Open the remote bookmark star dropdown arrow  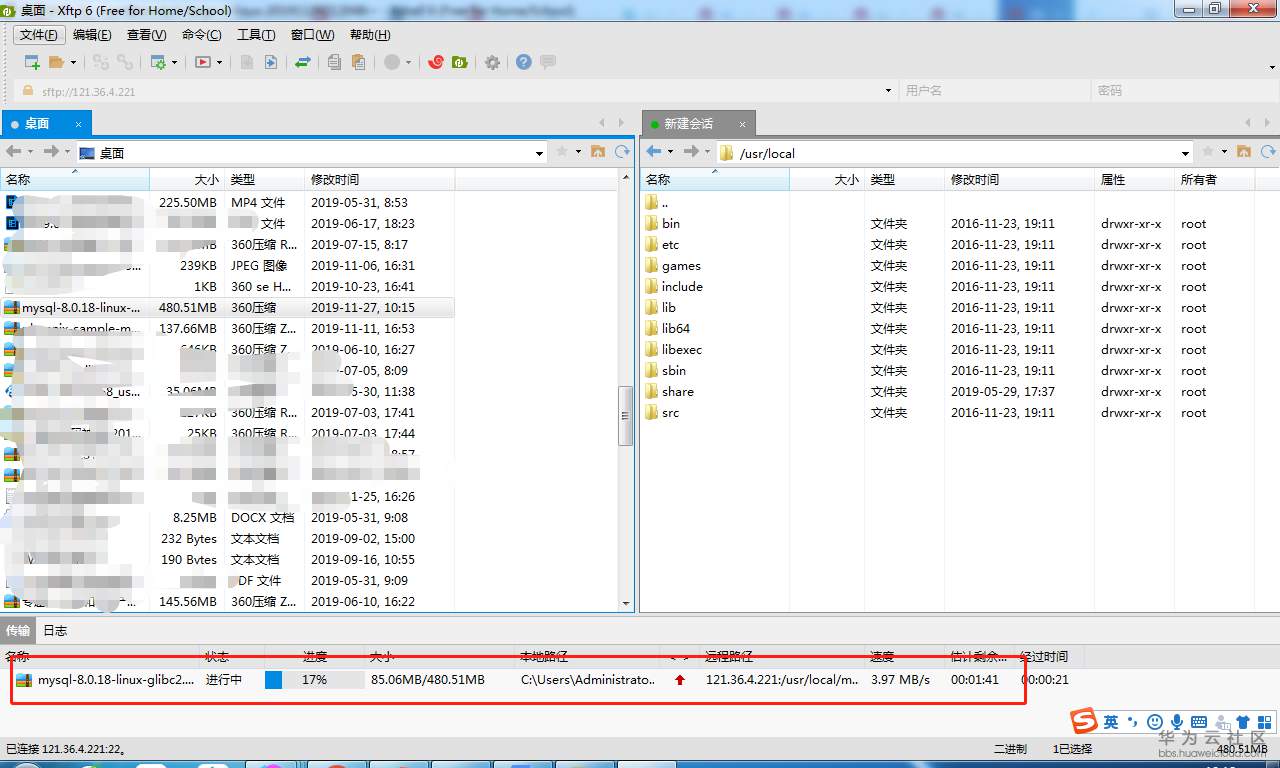pos(1223,152)
